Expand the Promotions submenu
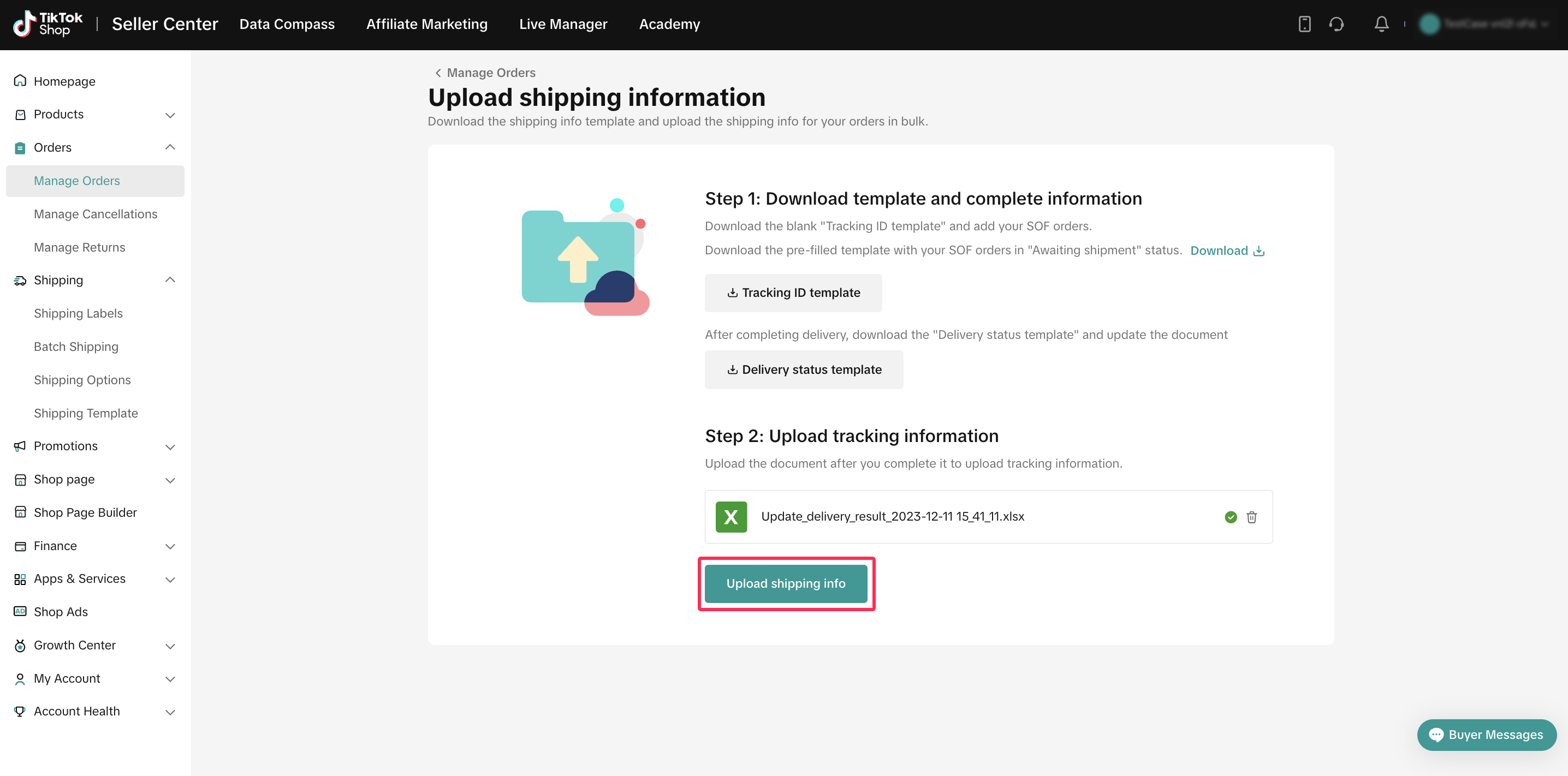The image size is (1568, 776). pos(170,447)
